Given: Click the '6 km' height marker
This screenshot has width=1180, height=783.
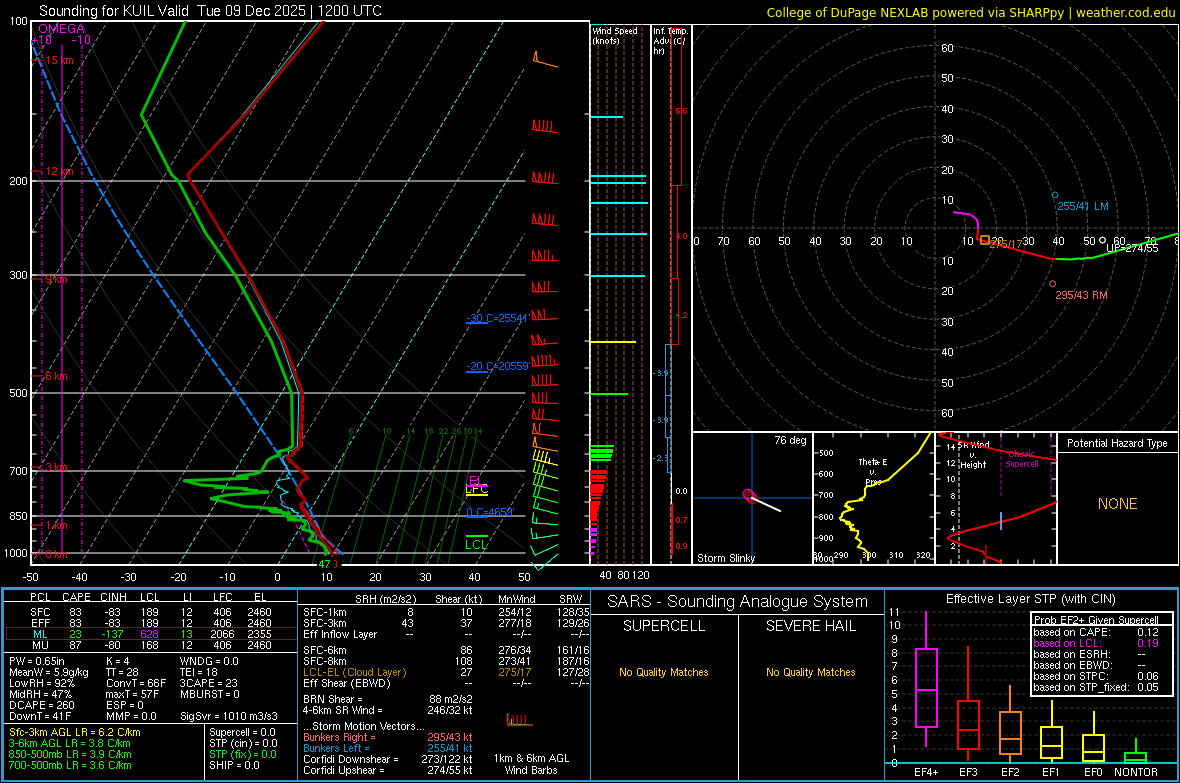Looking at the screenshot, I should tap(56, 376).
